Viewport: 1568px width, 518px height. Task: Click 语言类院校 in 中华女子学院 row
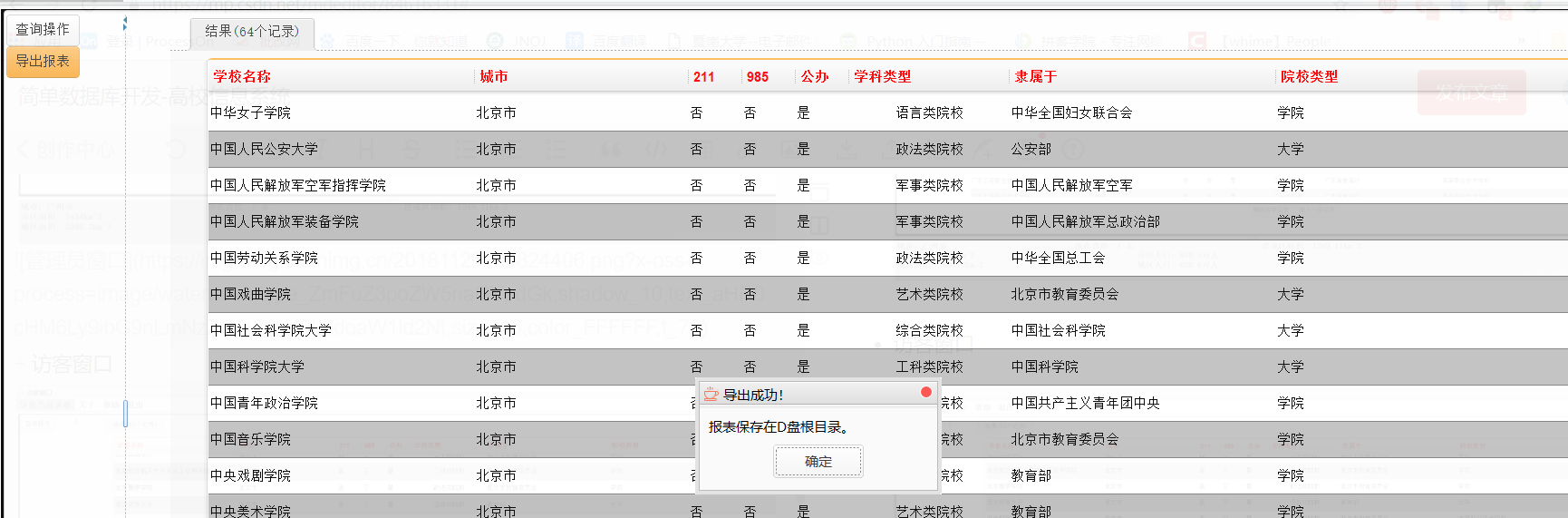click(x=929, y=113)
